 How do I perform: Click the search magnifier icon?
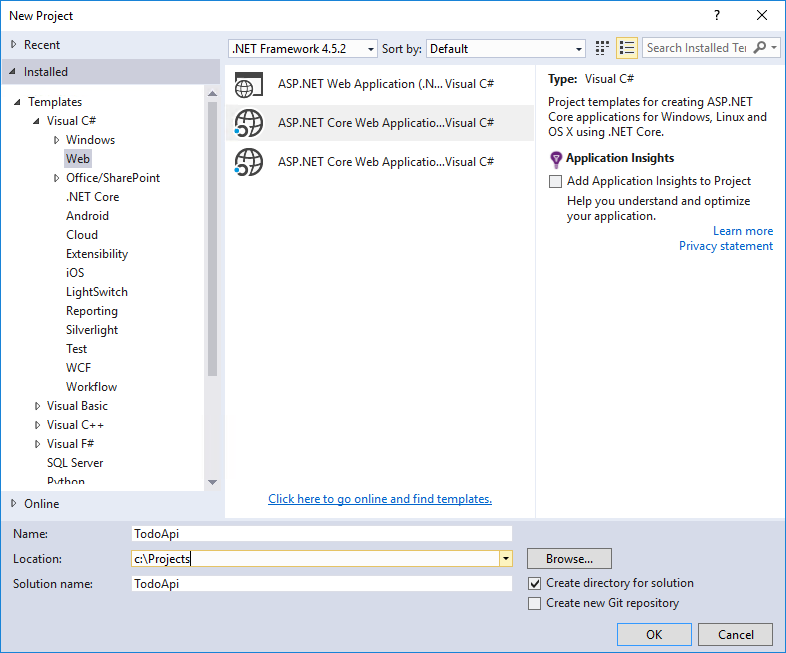tap(759, 48)
